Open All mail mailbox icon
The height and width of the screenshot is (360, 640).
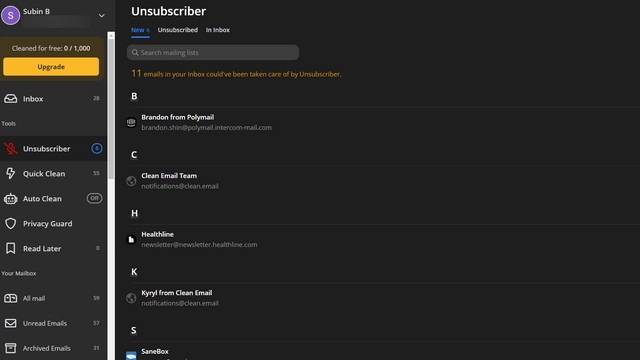tap(11, 298)
